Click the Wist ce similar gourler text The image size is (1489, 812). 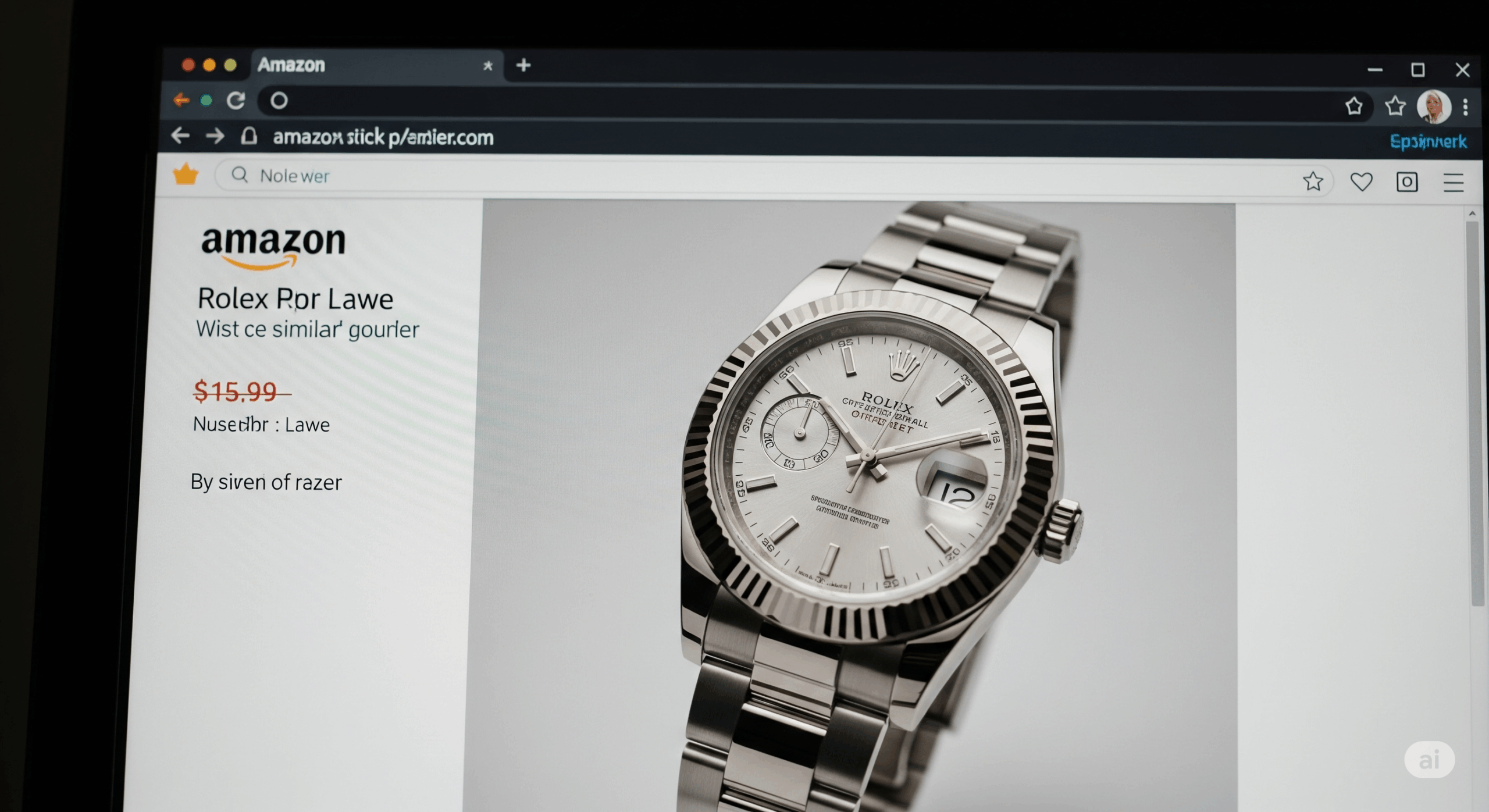click(x=308, y=329)
